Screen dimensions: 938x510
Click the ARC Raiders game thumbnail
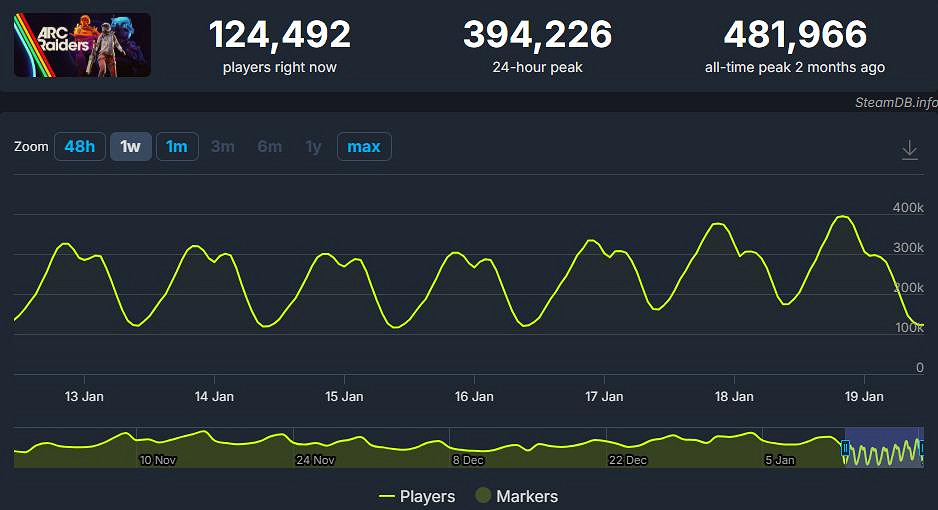coord(82,45)
